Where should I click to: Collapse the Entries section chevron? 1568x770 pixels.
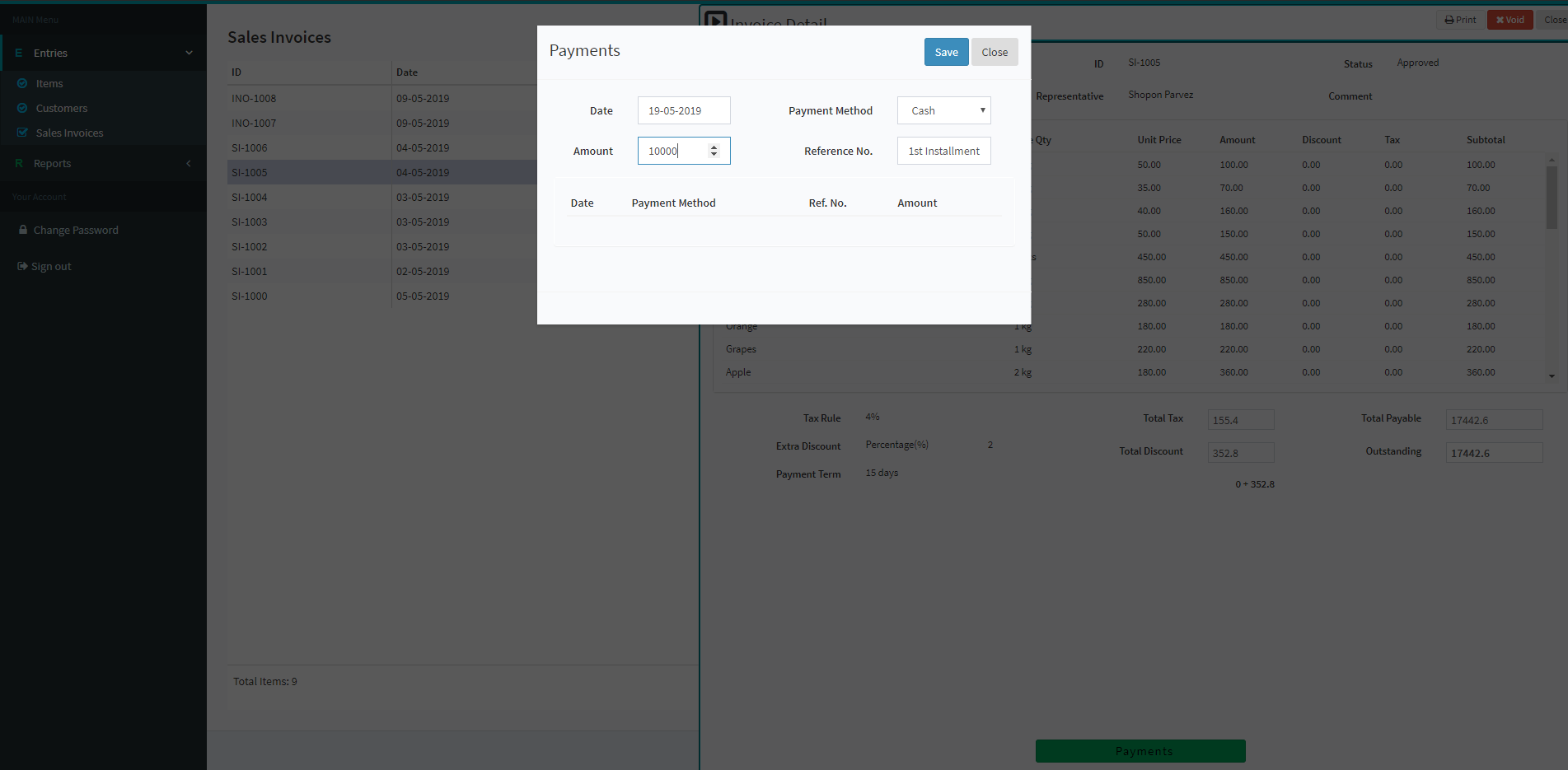tap(189, 52)
